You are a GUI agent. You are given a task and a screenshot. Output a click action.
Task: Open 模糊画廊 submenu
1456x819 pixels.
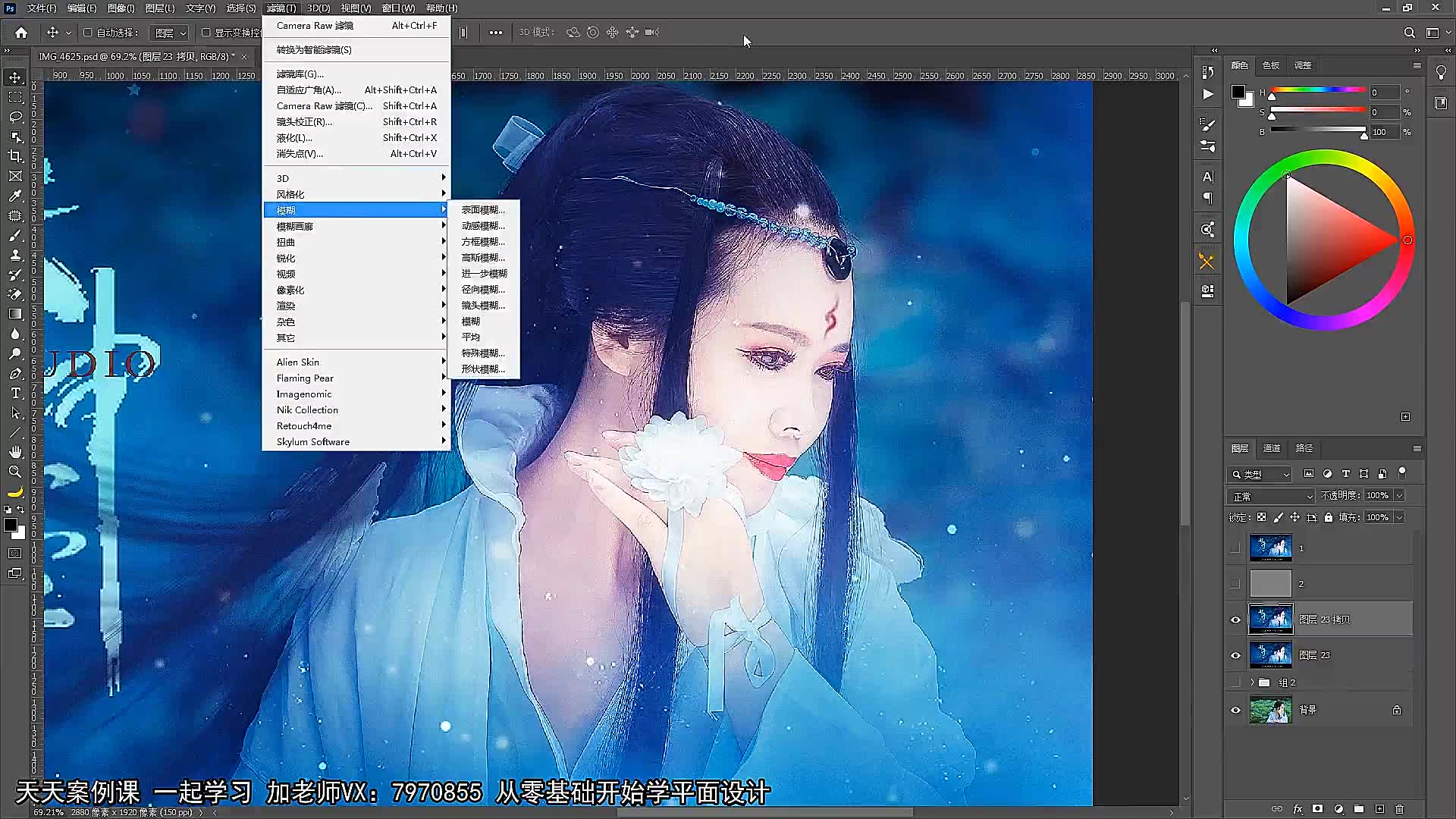[x=356, y=226]
